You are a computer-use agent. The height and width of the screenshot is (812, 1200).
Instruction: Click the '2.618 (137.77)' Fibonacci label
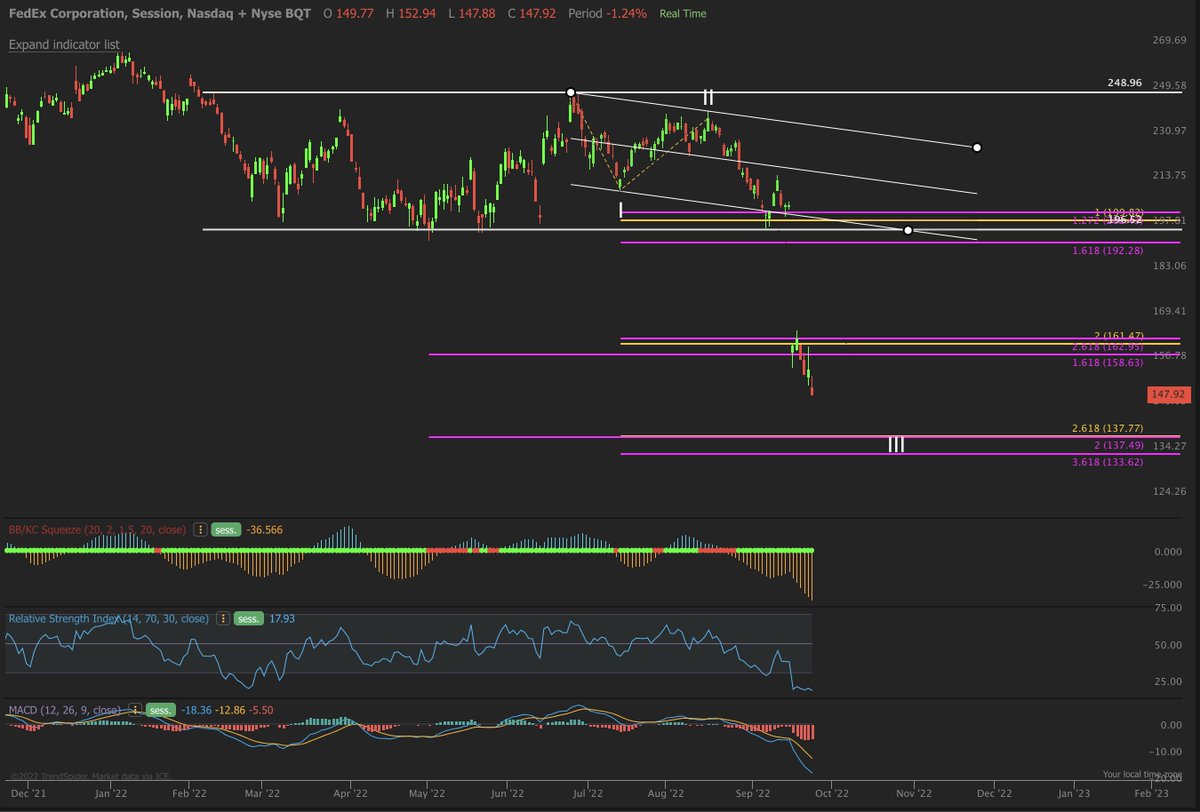pyautogui.click(x=1107, y=428)
